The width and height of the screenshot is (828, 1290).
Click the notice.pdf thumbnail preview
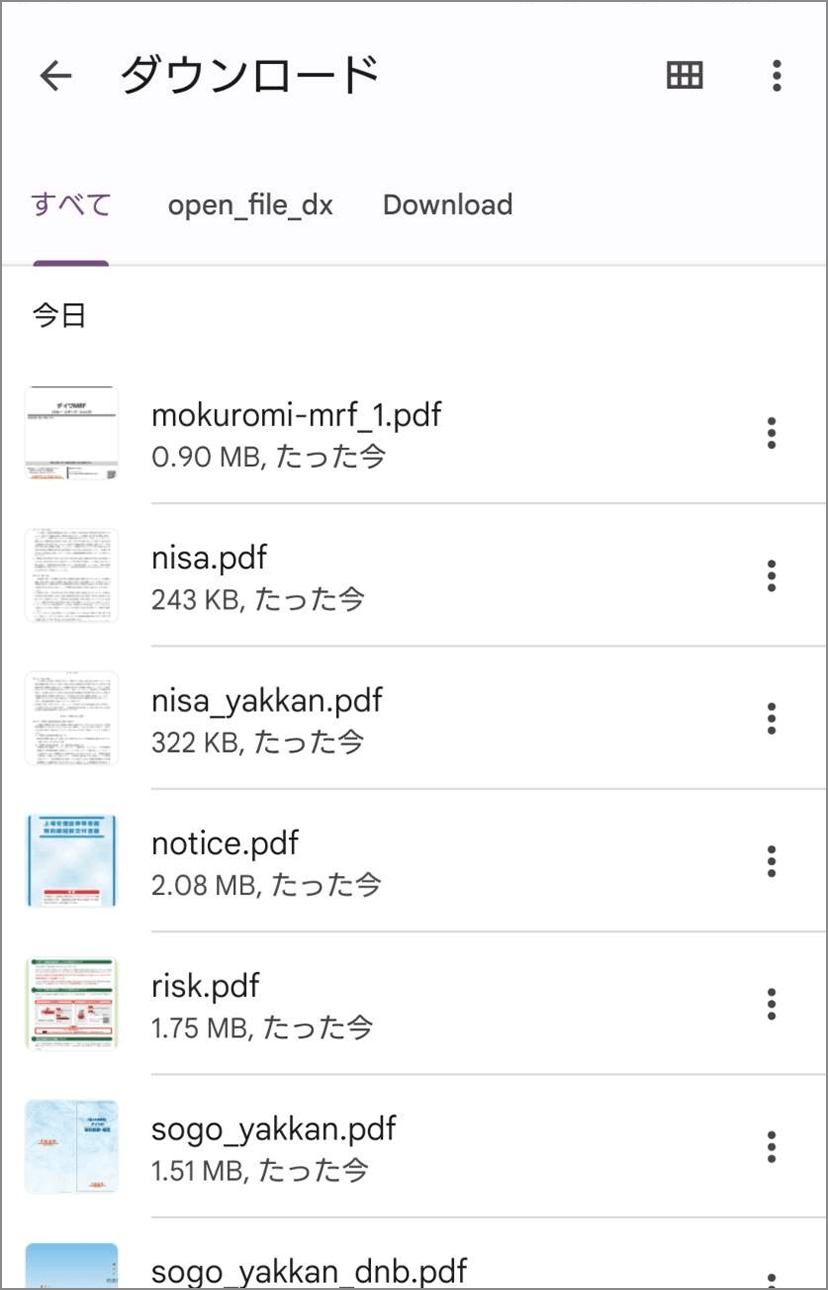point(71,861)
